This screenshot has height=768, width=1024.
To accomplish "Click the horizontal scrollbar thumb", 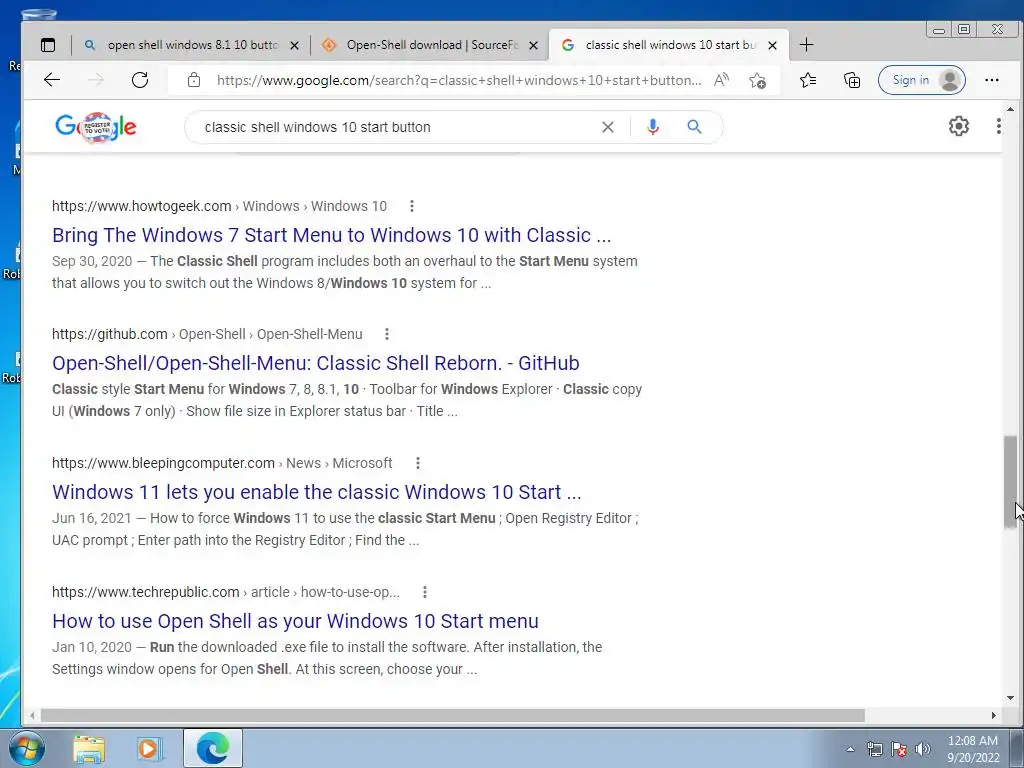I will pyautogui.click(x=453, y=716).
